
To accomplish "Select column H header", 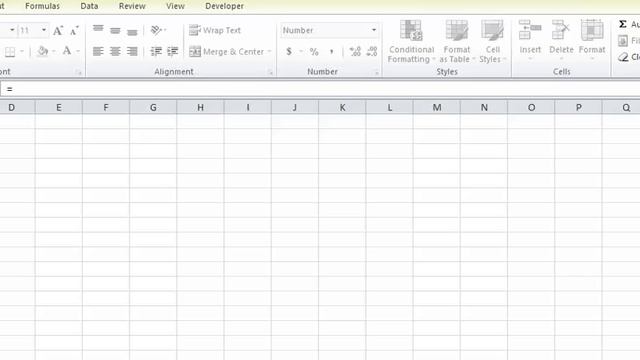I will click(x=200, y=107).
